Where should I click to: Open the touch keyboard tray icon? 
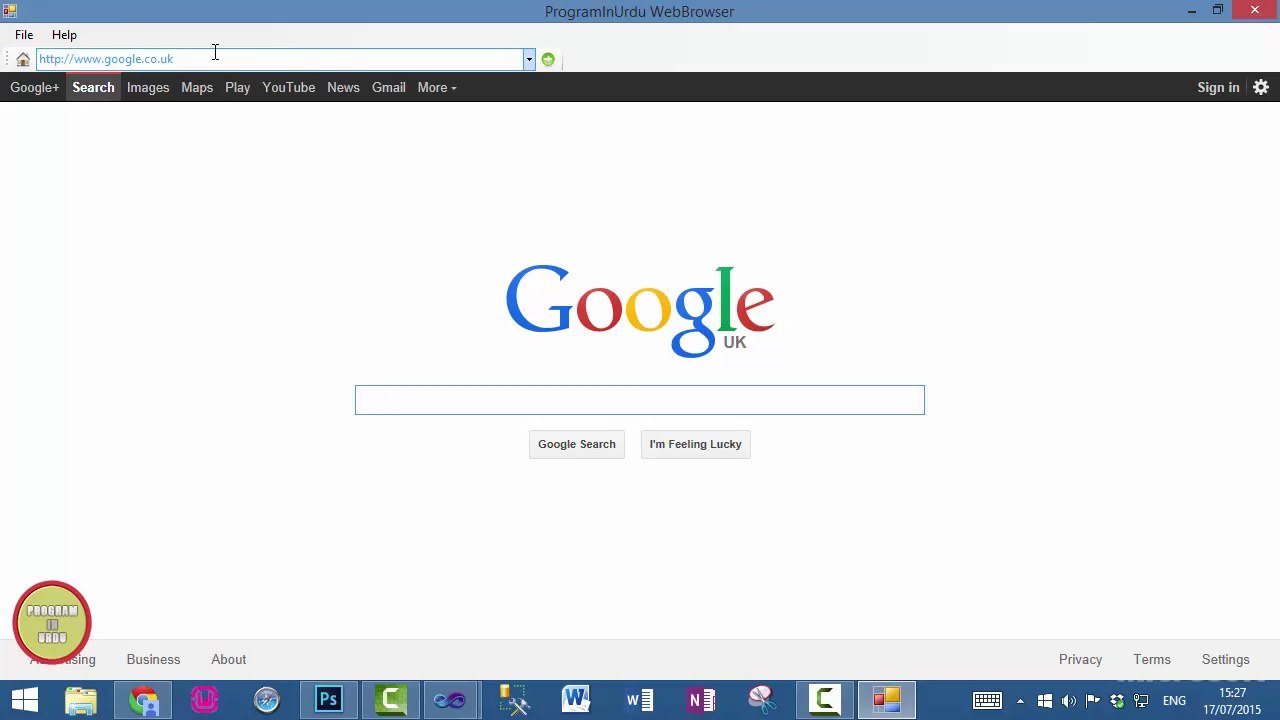coord(987,700)
